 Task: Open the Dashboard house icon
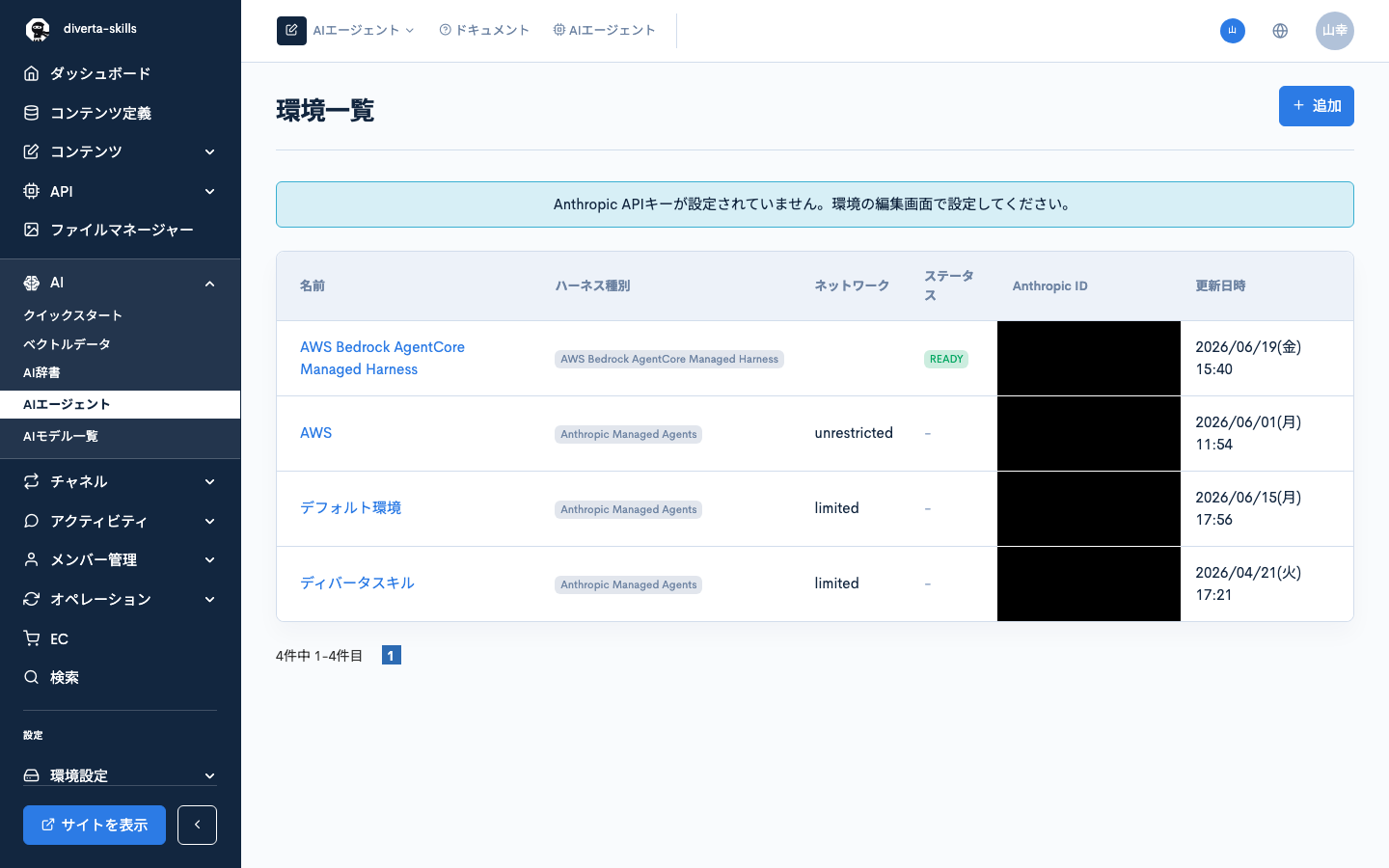click(x=32, y=73)
